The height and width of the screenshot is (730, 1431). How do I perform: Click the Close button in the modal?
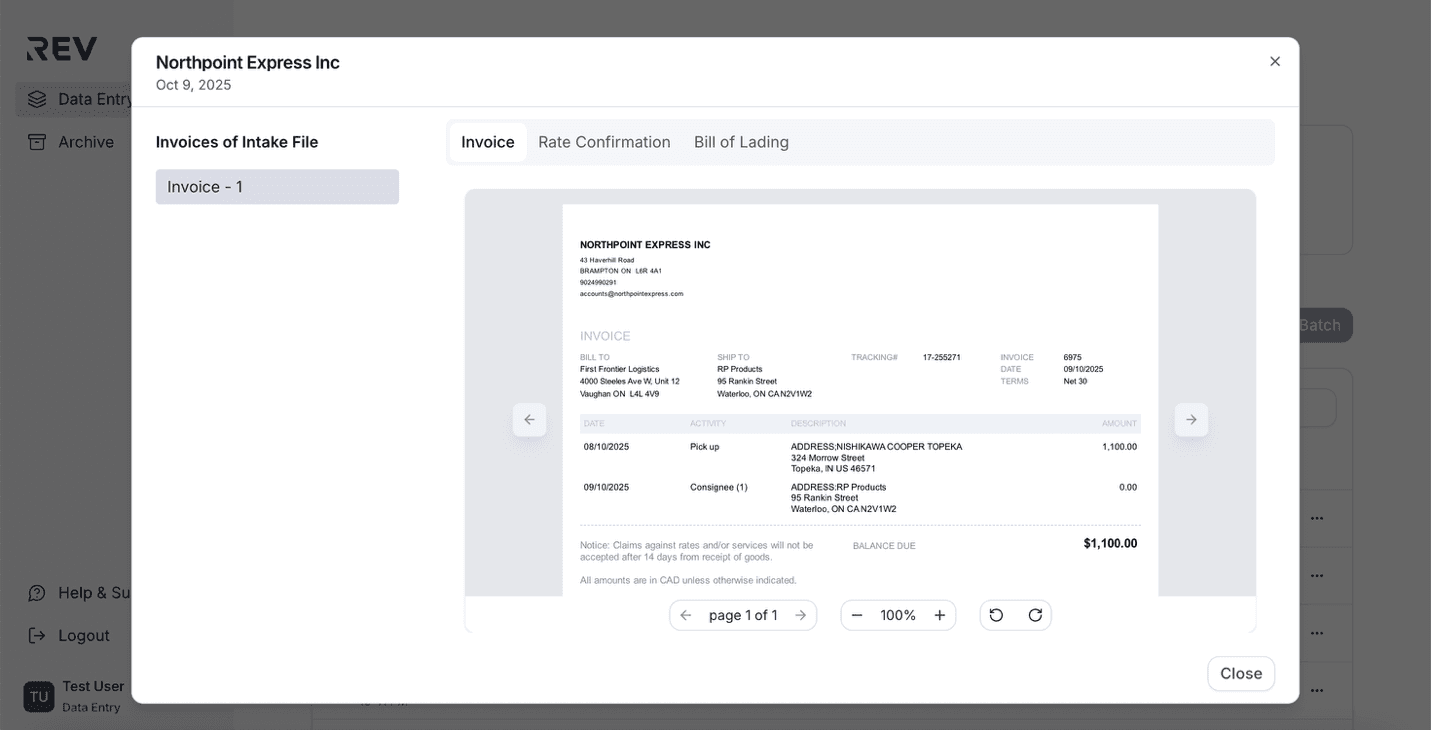point(1240,673)
